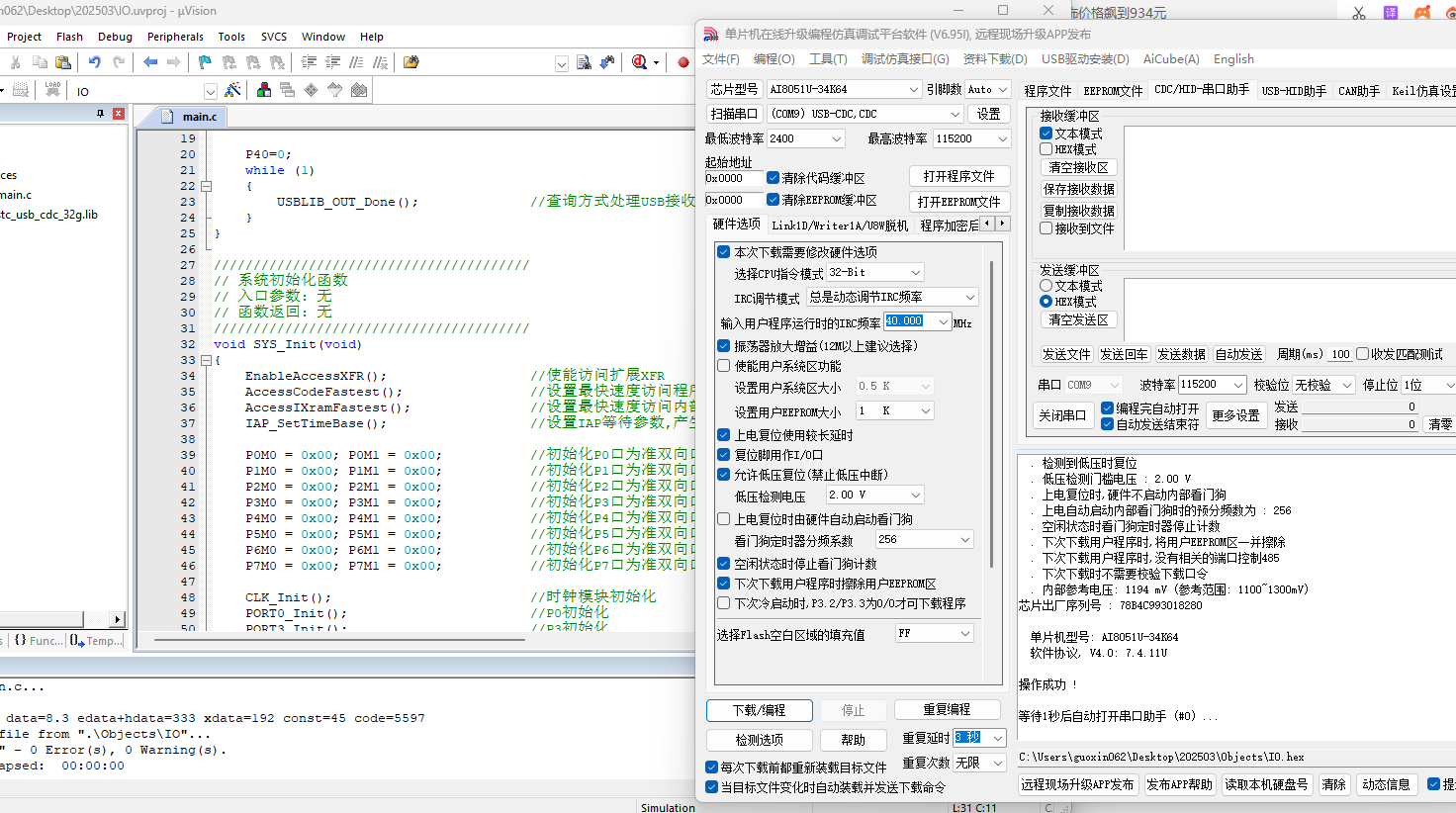Select 文本模式 radio in 发送缓冲区
1456x813 pixels.
coord(1046,286)
